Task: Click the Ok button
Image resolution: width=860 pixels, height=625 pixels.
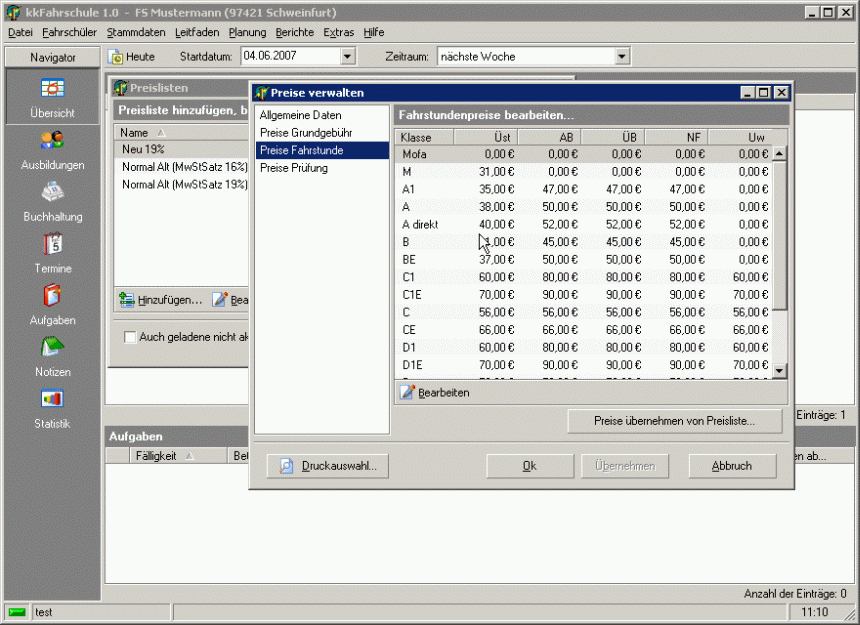Action: click(x=530, y=466)
